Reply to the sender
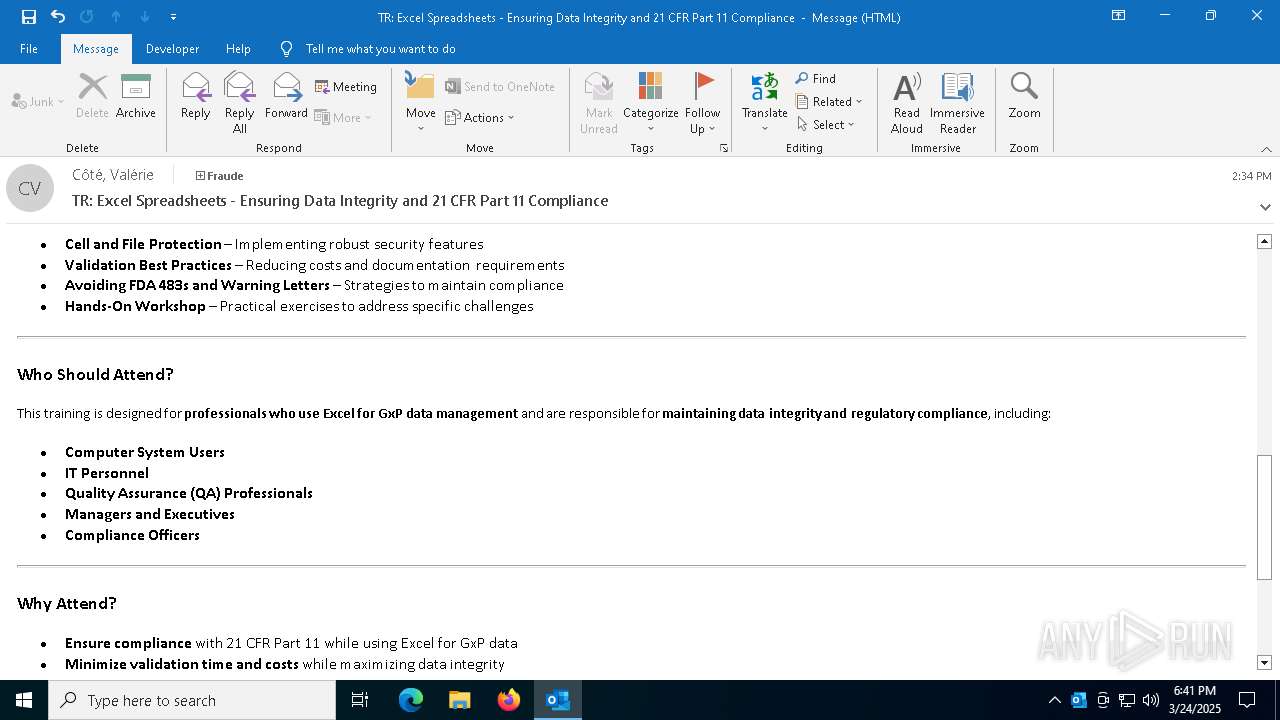 [196, 97]
